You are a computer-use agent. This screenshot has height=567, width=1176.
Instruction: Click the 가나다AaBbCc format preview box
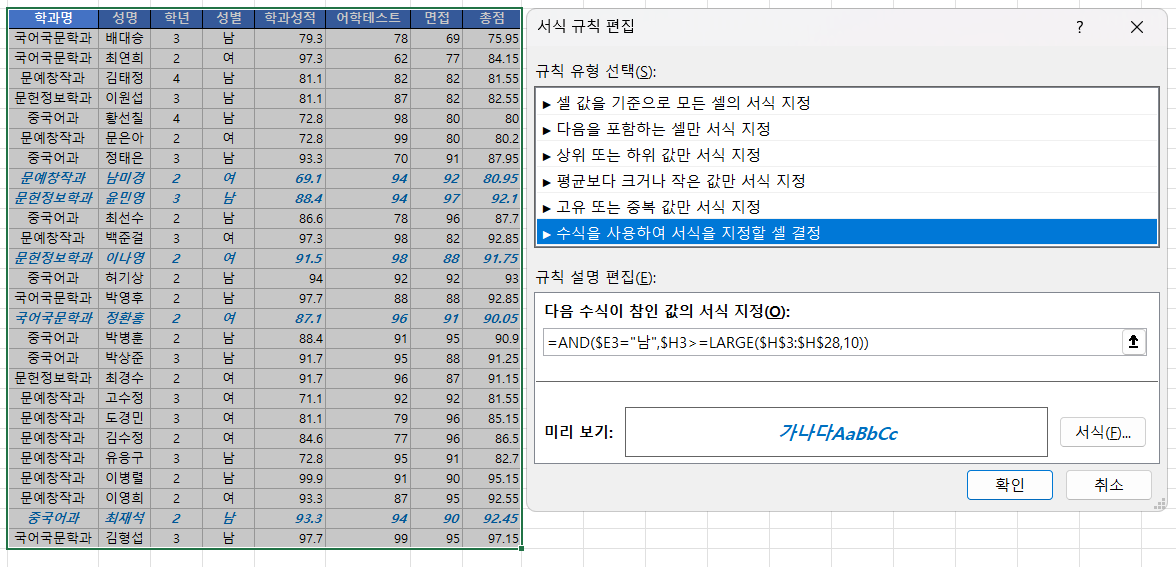coord(836,433)
